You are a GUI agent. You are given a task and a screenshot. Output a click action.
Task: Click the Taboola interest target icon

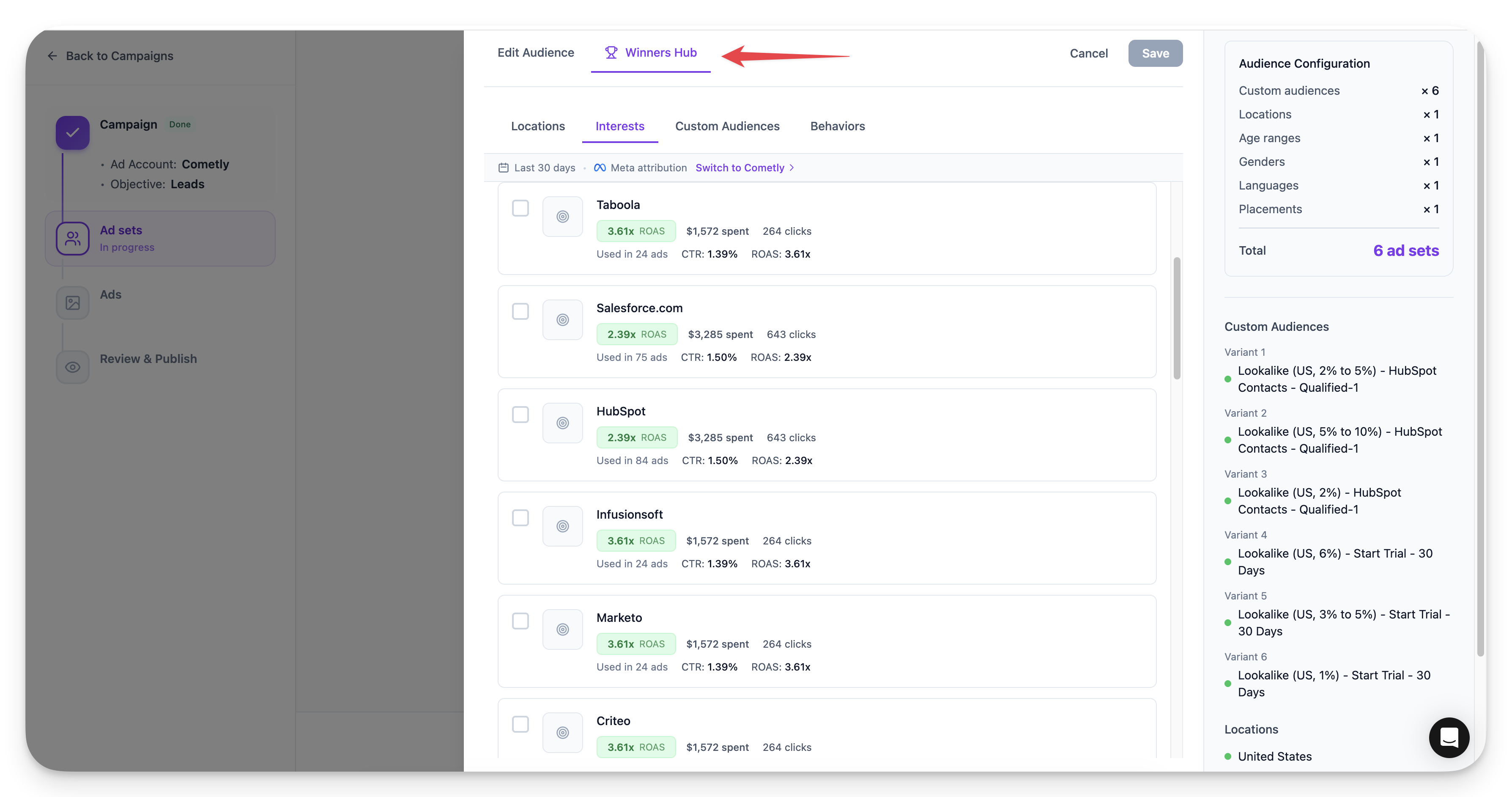coord(562,217)
